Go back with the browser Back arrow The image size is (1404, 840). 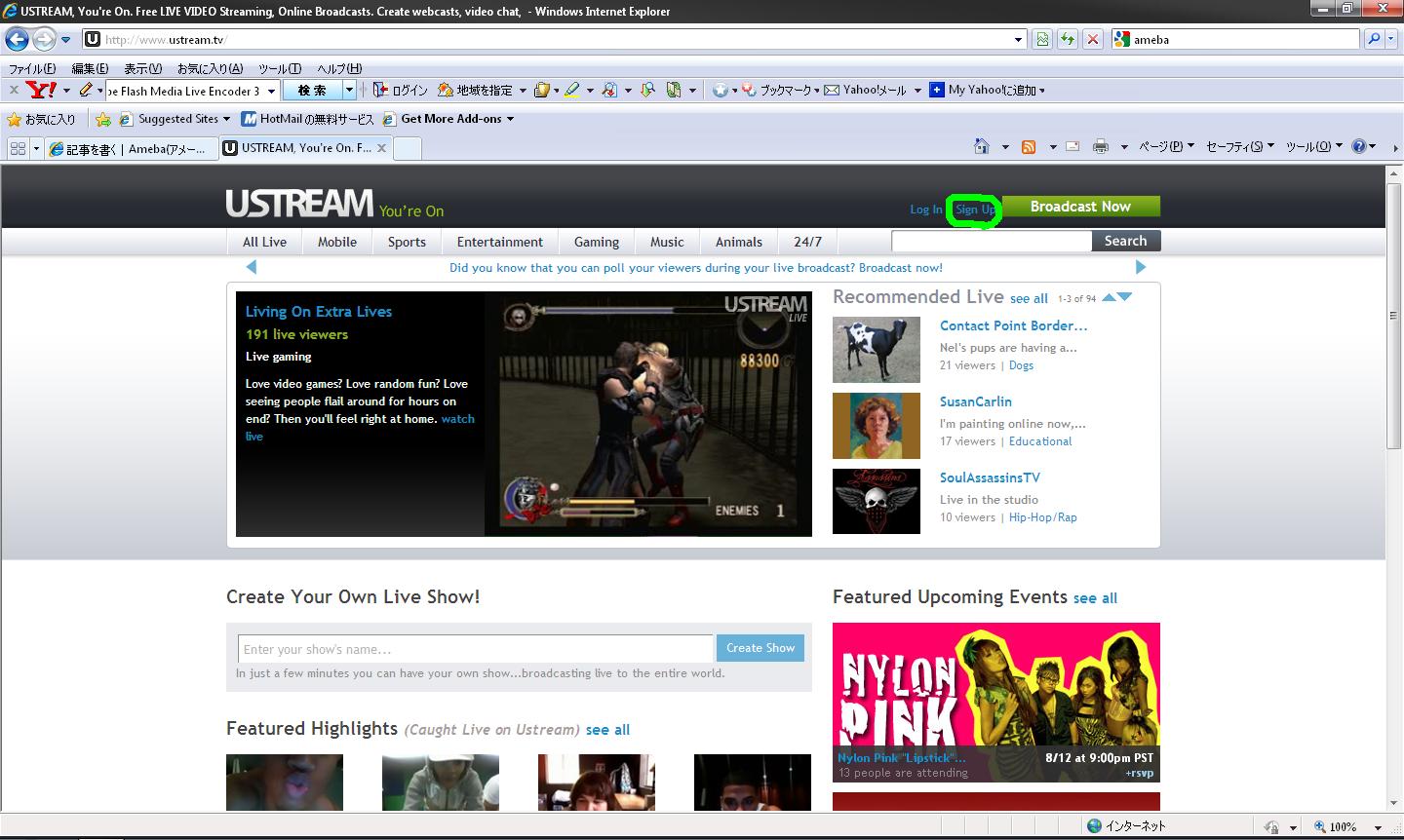(x=18, y=39)
